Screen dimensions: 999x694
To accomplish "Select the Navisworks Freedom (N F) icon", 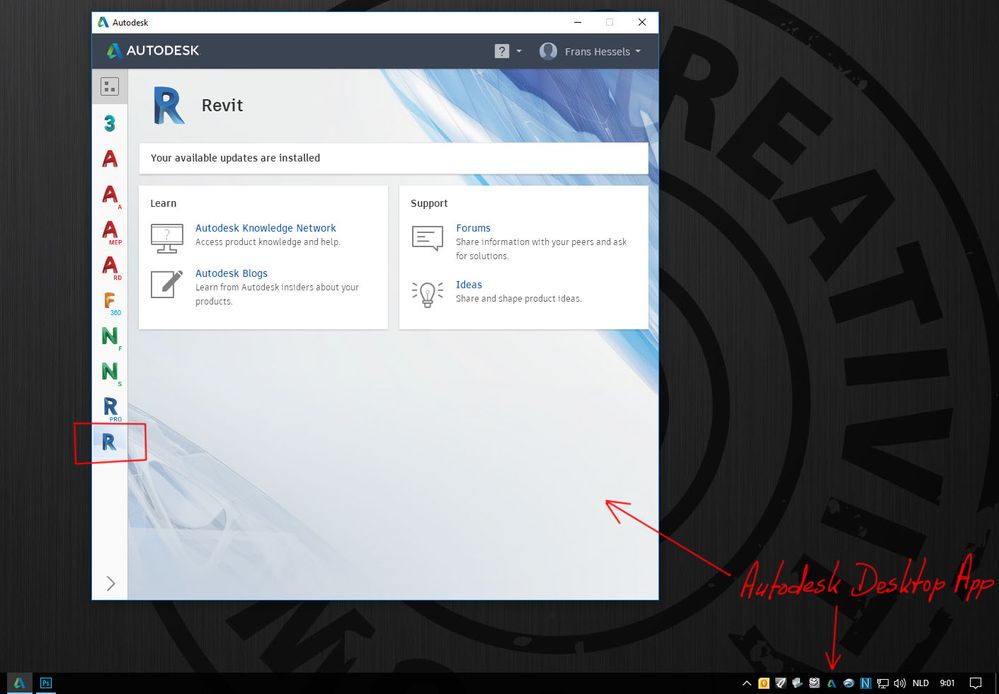I will coord(110,337).
